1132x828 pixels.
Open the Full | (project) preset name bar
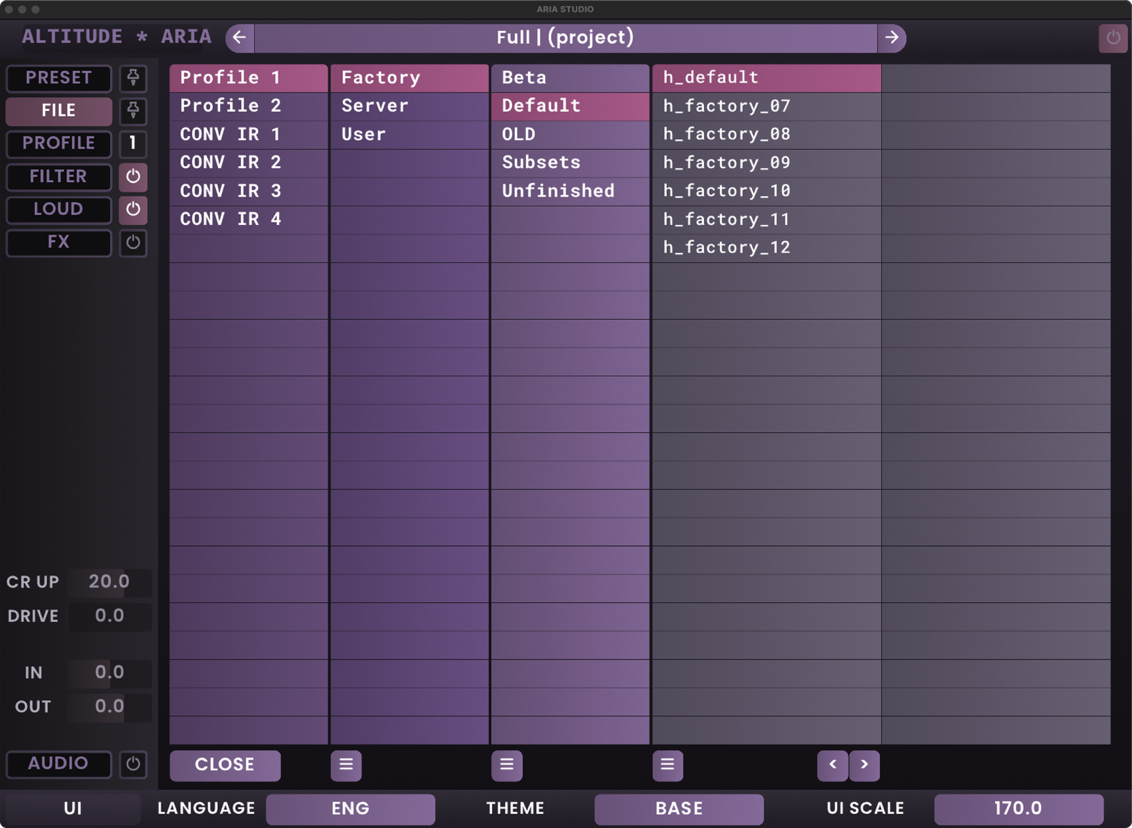565,38
